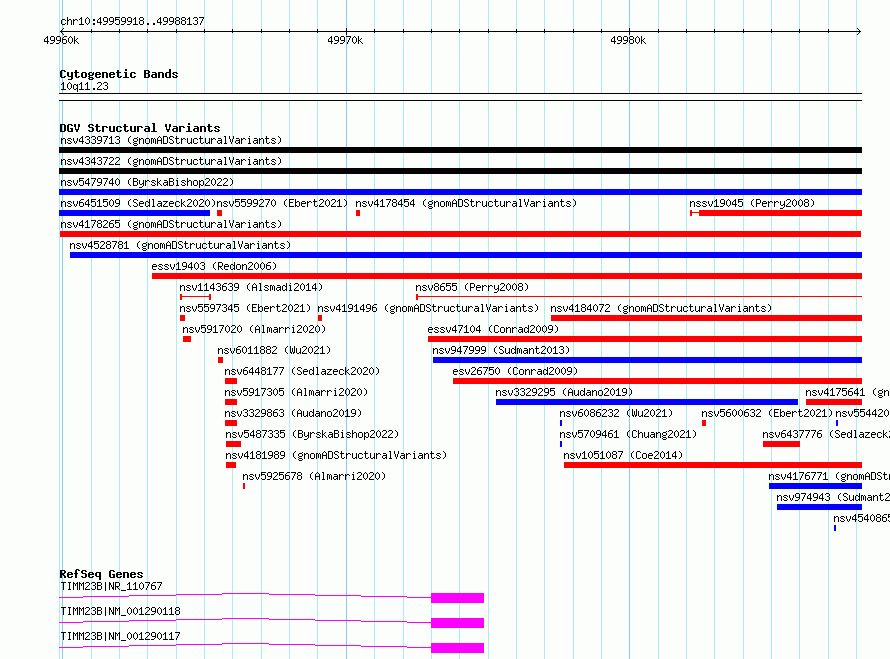This screenshot has width=890, height=659.
Task: Click the 49970k ruler tick label
Action: coord(345,40)
